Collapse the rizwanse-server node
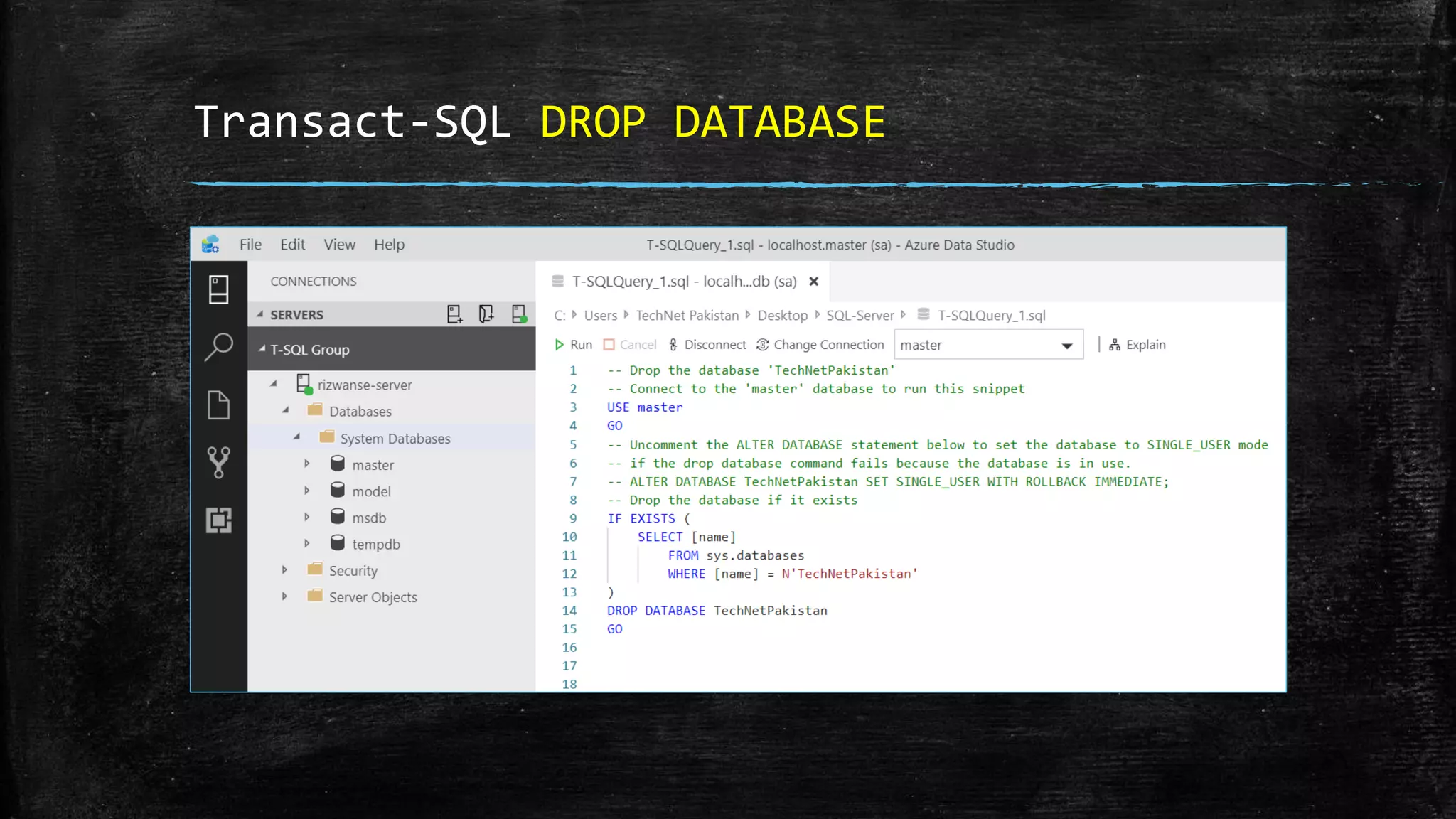The height and width of the screenshot is (819, 1456). tap(274, 385)
